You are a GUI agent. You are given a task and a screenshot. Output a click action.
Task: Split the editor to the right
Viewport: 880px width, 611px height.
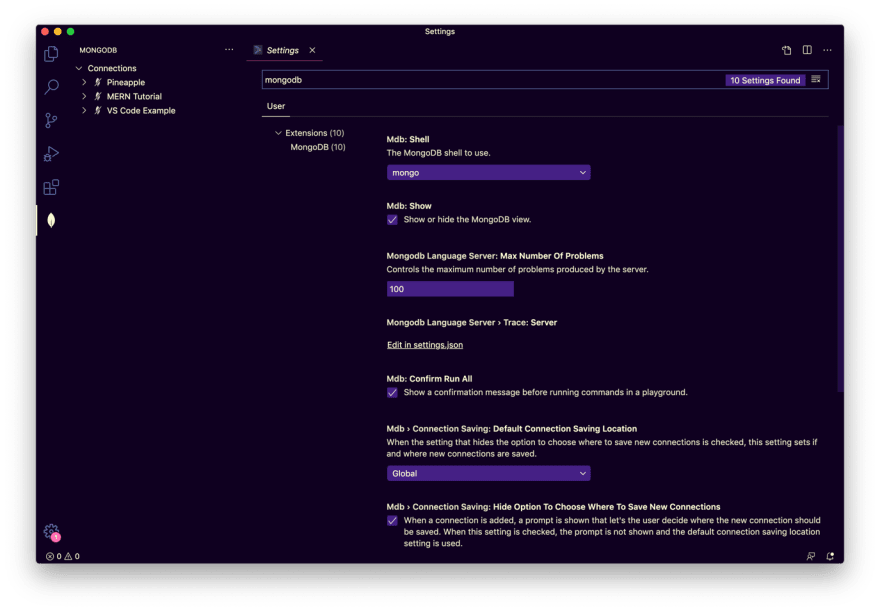coord(807,50)
